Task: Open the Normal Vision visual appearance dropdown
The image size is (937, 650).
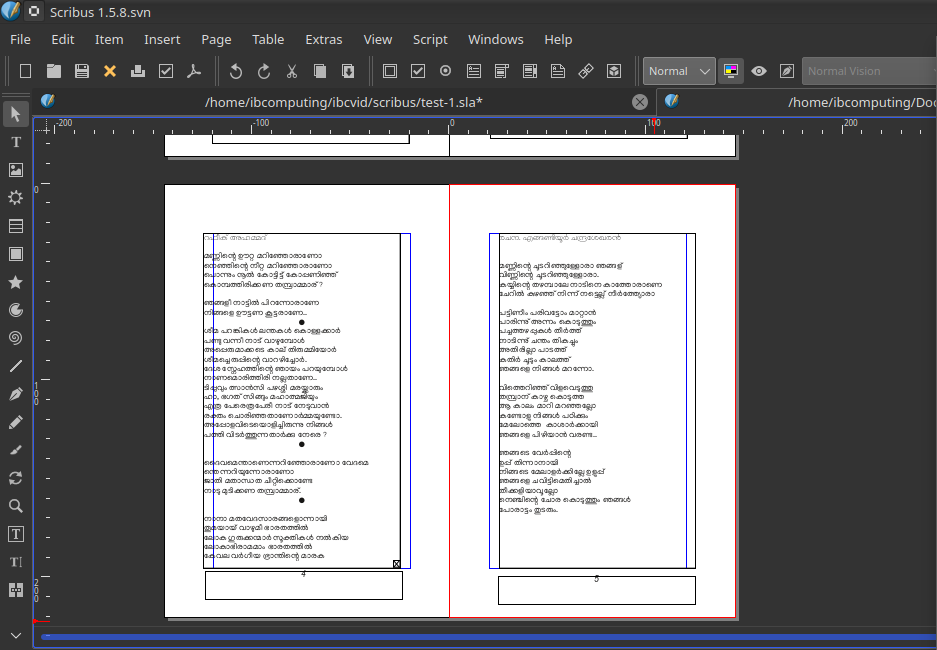Action: (x=868, y=71)
